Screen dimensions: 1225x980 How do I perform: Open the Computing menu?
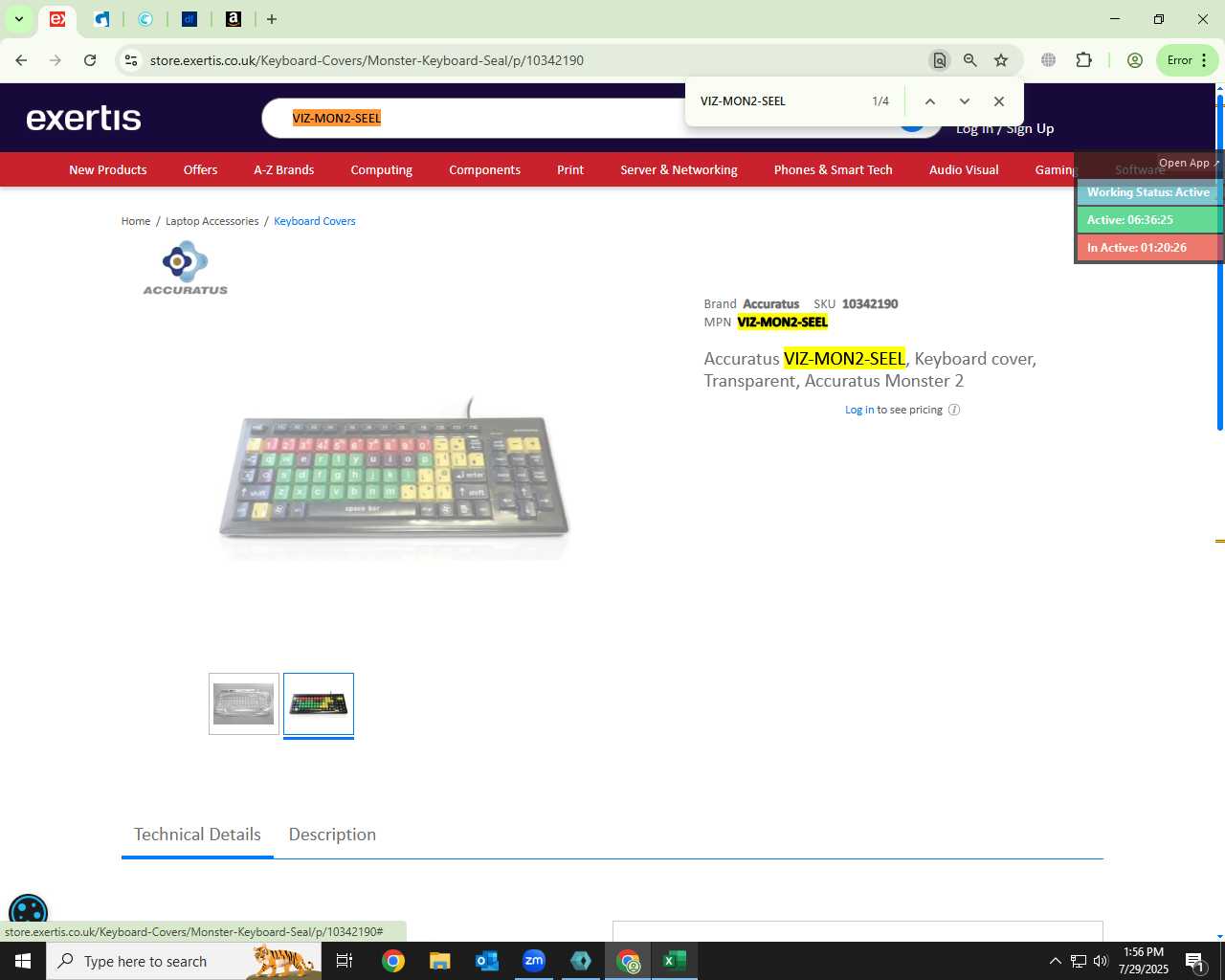point(382,169)
